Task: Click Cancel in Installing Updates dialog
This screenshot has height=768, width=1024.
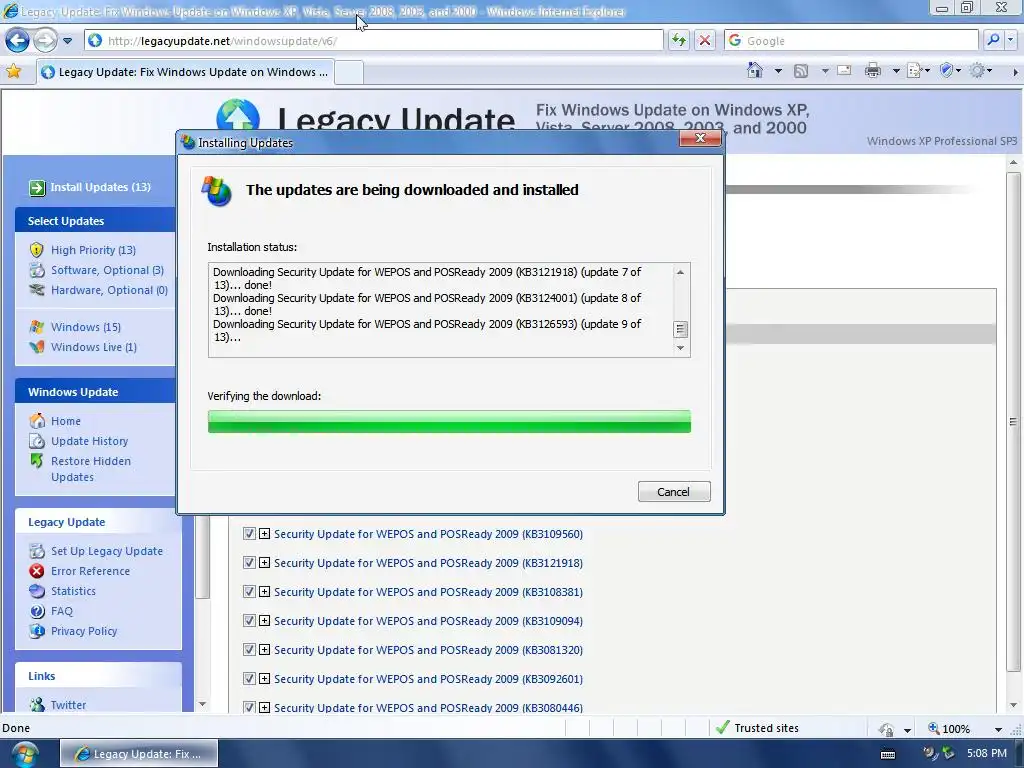Action: coord(674,492)
